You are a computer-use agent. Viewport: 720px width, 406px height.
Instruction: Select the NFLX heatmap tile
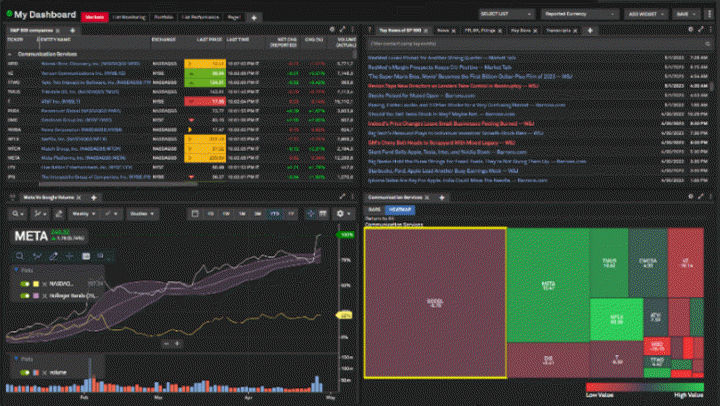coord(616,319)
